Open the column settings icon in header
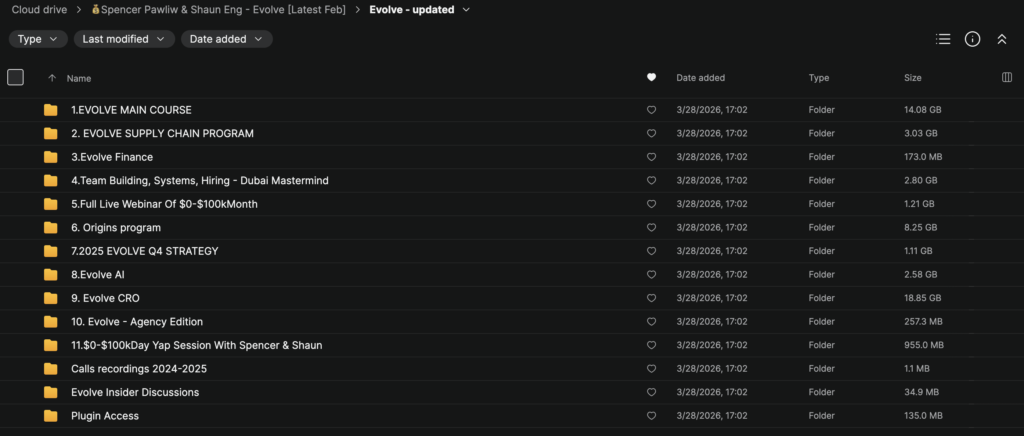The image size is (1024, 436). coord(1006,77)
